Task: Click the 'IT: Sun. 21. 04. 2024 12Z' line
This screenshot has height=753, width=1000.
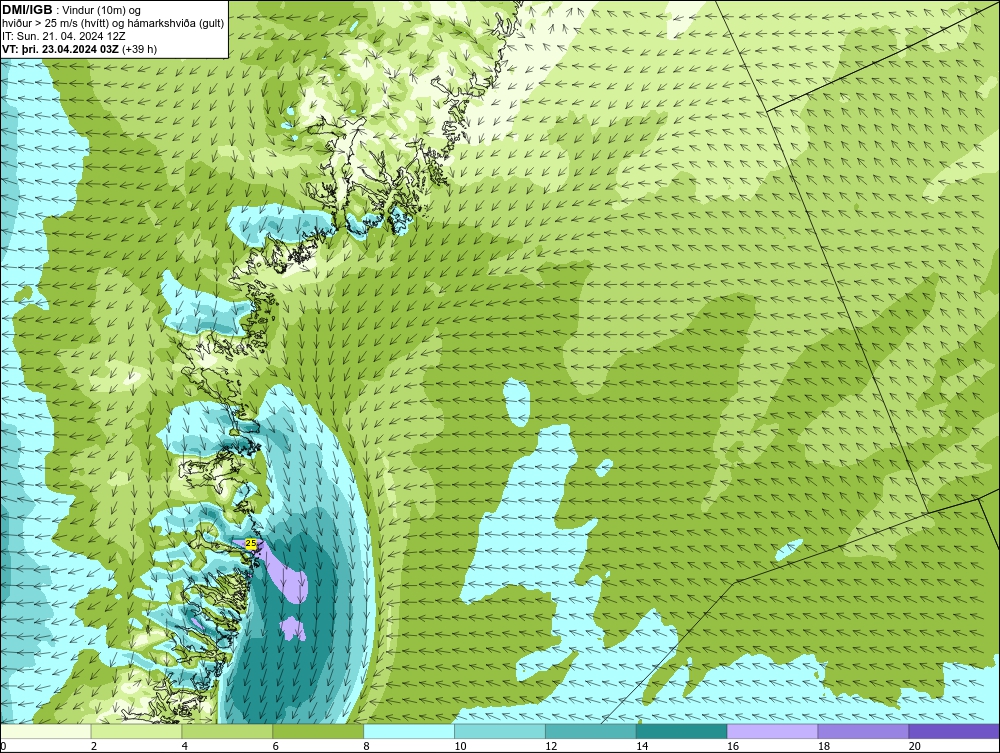Action: 64,36
